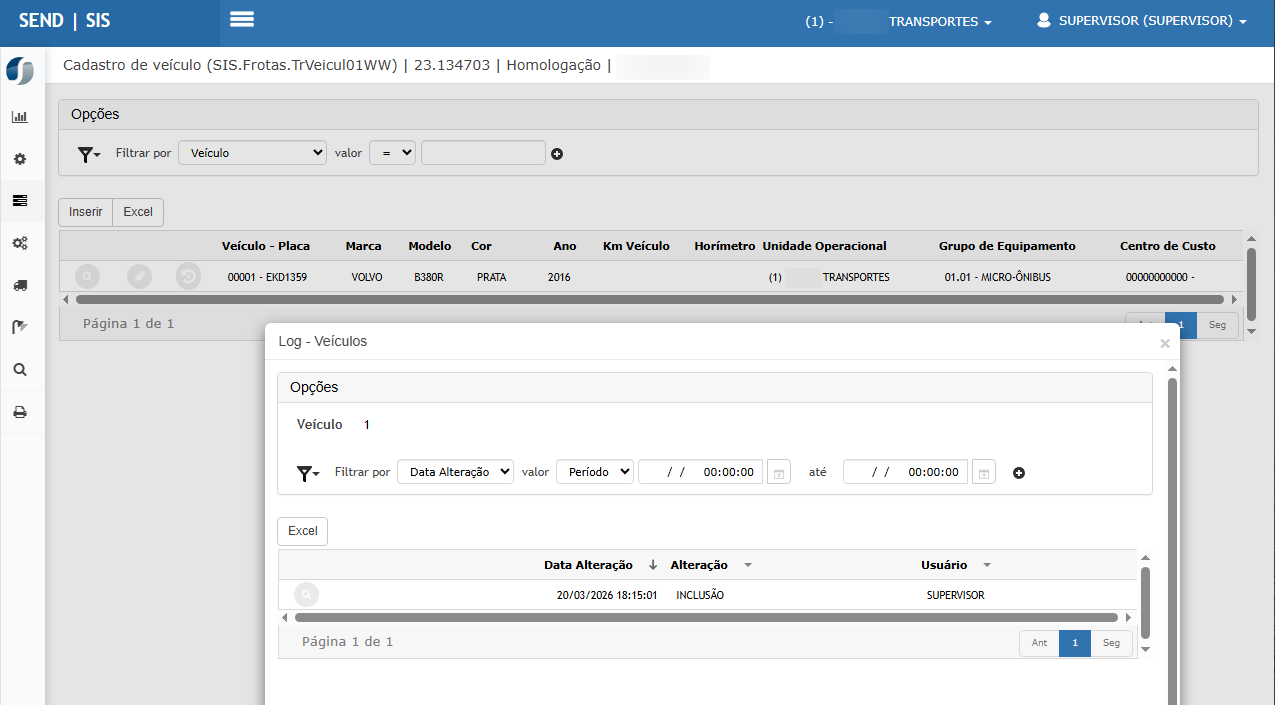1275x705 pixels.
Task: Click the truck icon in sidebar
Action: (x=20, y=285)
